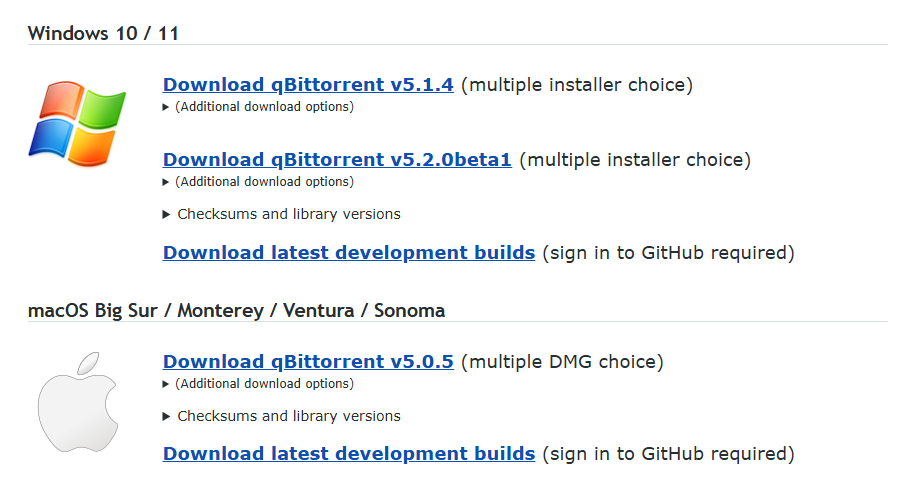The image size is (920, 484).
Task: Expand Additional download options under v5.0.5
Action: pos(258,384)
